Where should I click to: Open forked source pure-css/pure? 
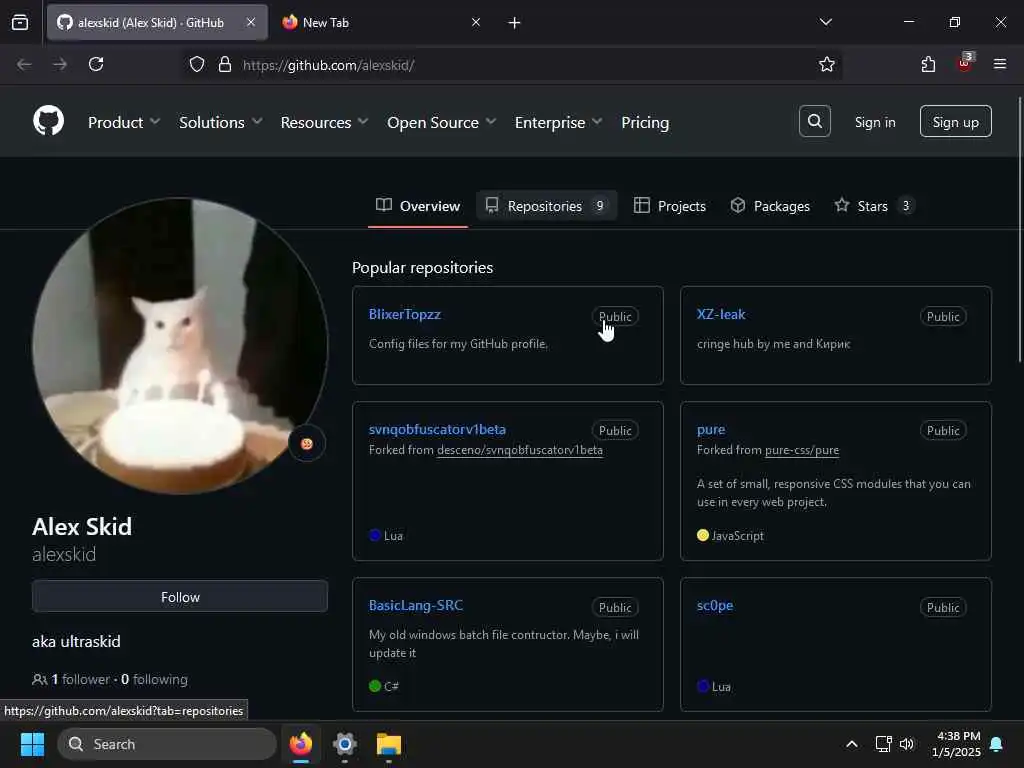[x=802, y=450]
